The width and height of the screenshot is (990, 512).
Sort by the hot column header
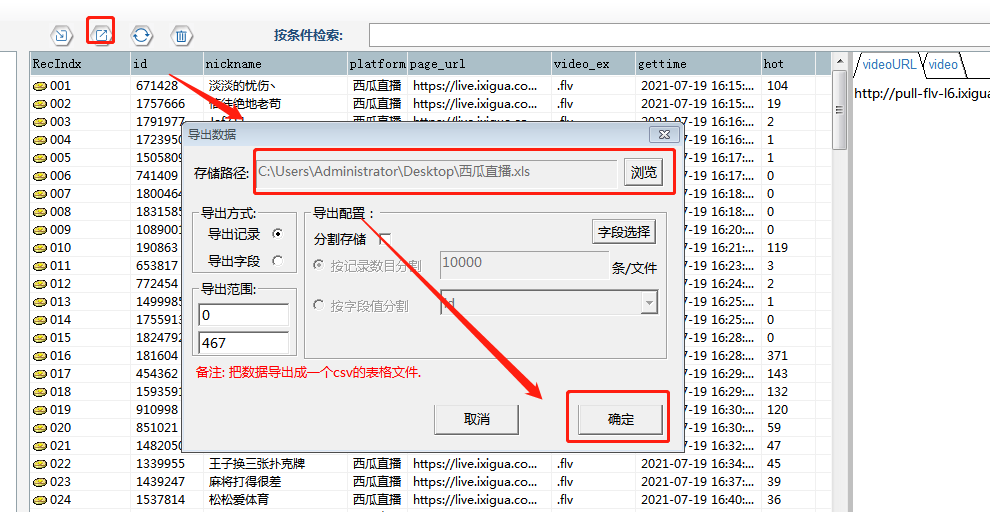(788, 64)
